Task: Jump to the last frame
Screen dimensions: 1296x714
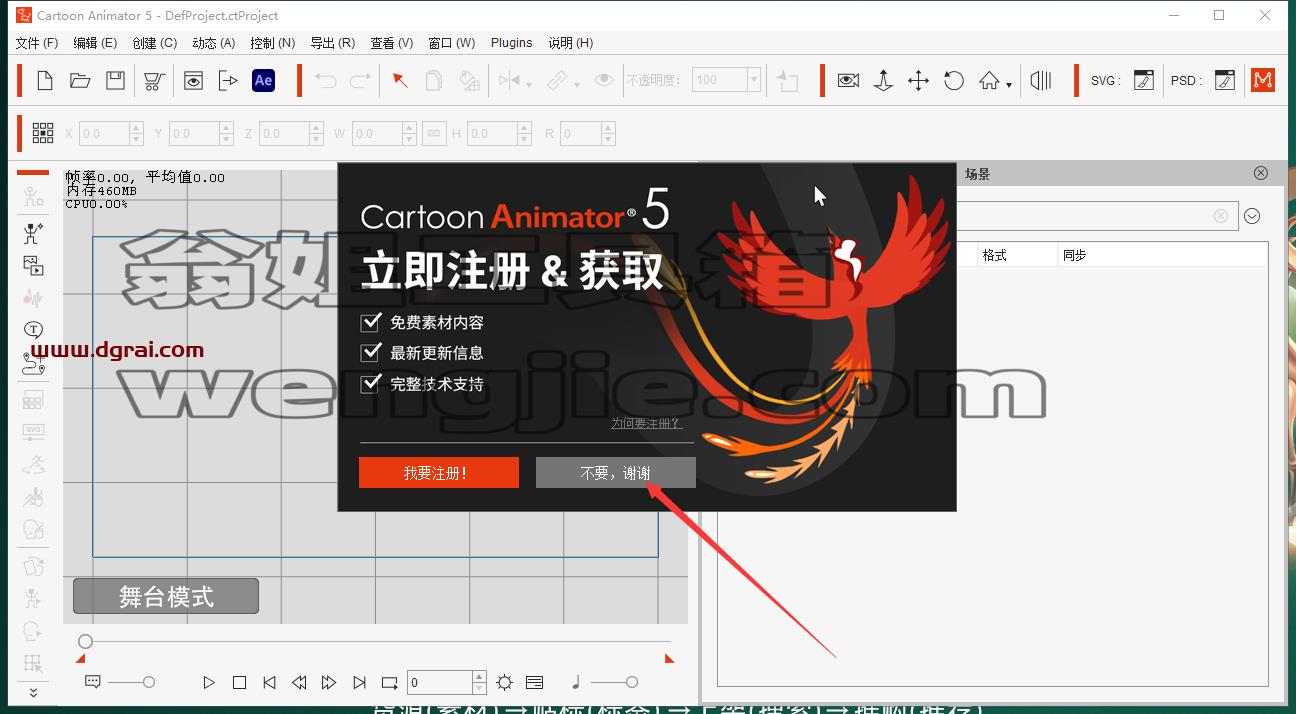Action: point(359,683)
